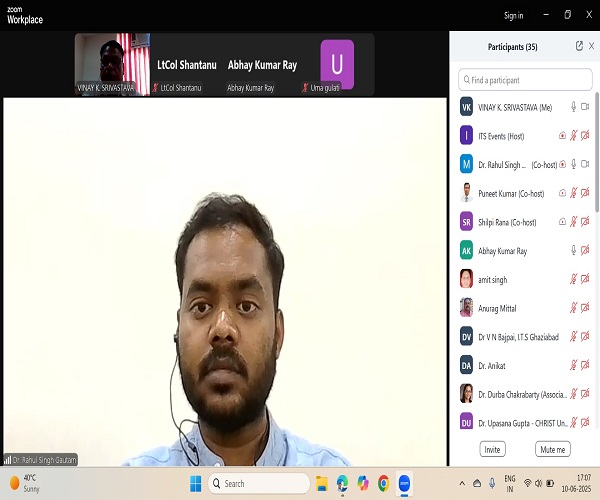Open the weather widget showing 40°C Sunny
The image size is (600, 500).
24,483
